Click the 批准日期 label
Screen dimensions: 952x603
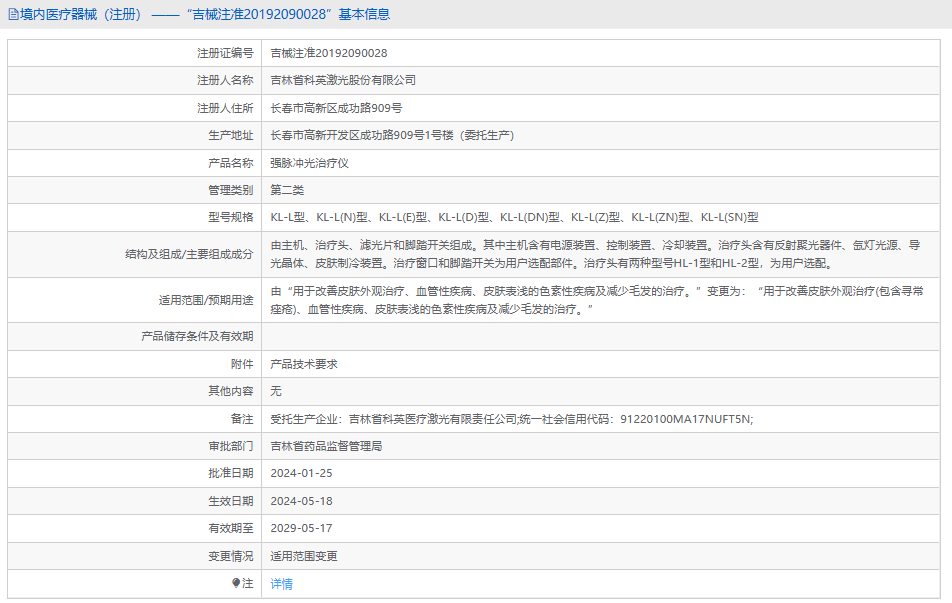[x=231, y=473]
